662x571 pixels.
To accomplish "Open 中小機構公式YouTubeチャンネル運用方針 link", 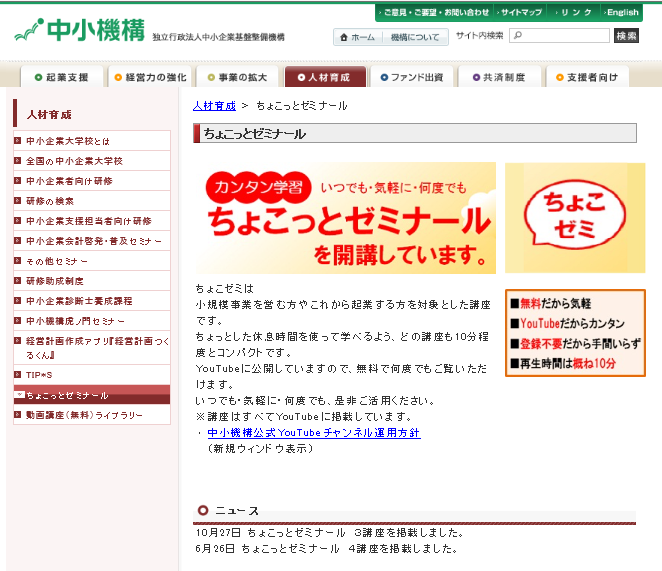I will coord(313,433).
